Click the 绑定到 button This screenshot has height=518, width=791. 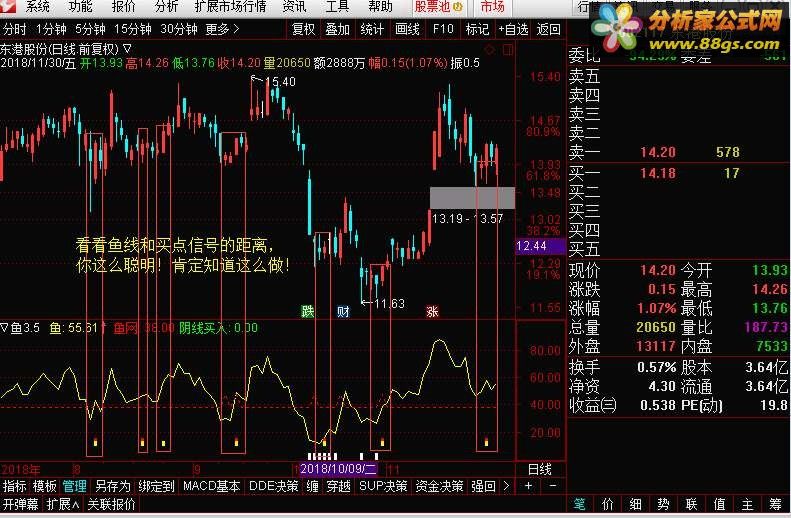pyautogui.click(x=156, y=486)
